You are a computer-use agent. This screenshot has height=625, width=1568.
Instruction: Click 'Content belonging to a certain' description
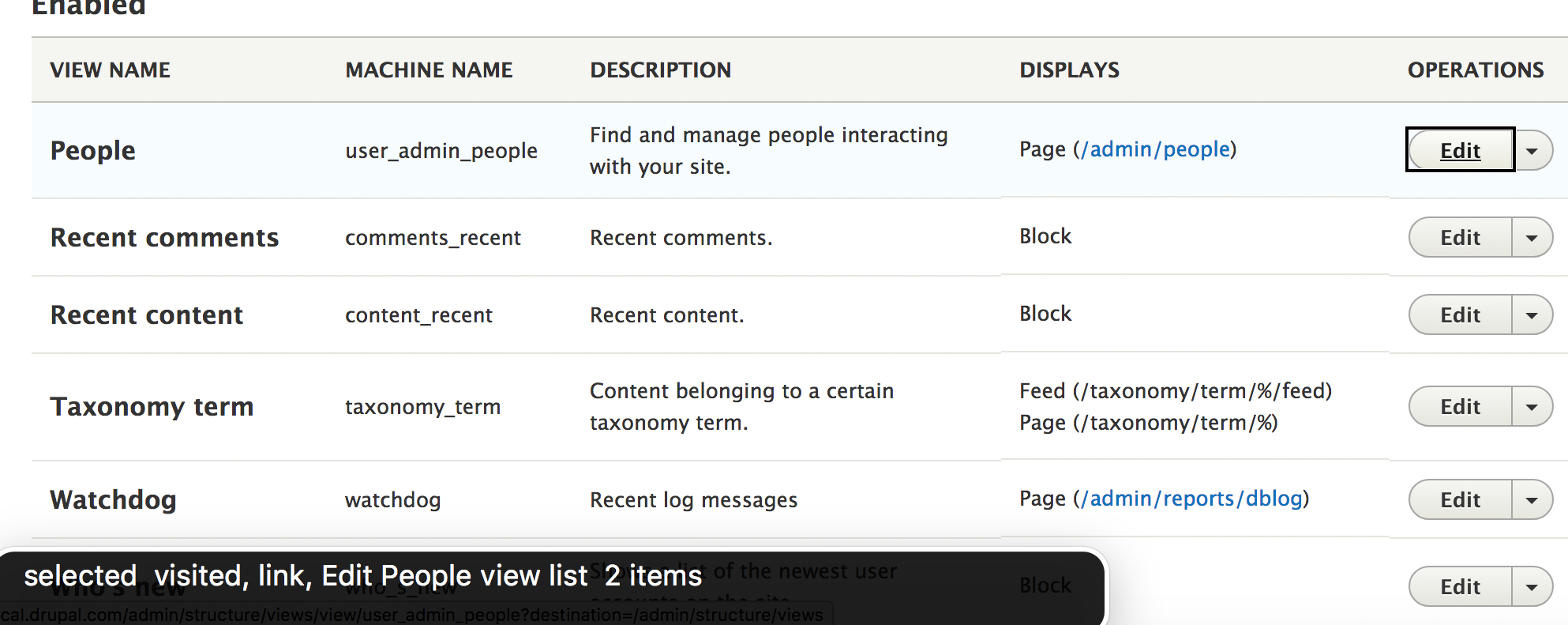pos(741,390)
